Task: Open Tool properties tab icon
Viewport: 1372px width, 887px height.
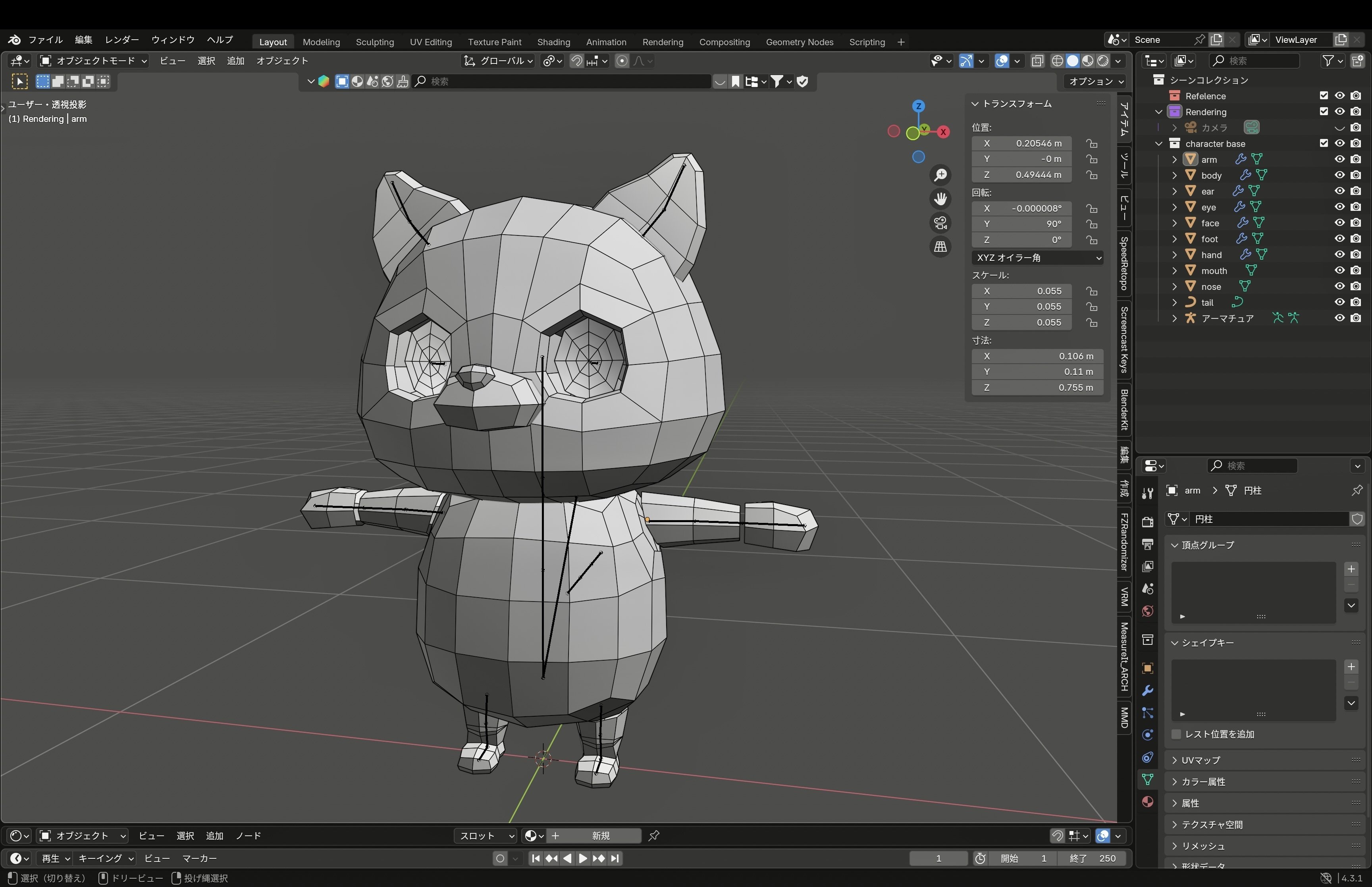Action: 1147,494
